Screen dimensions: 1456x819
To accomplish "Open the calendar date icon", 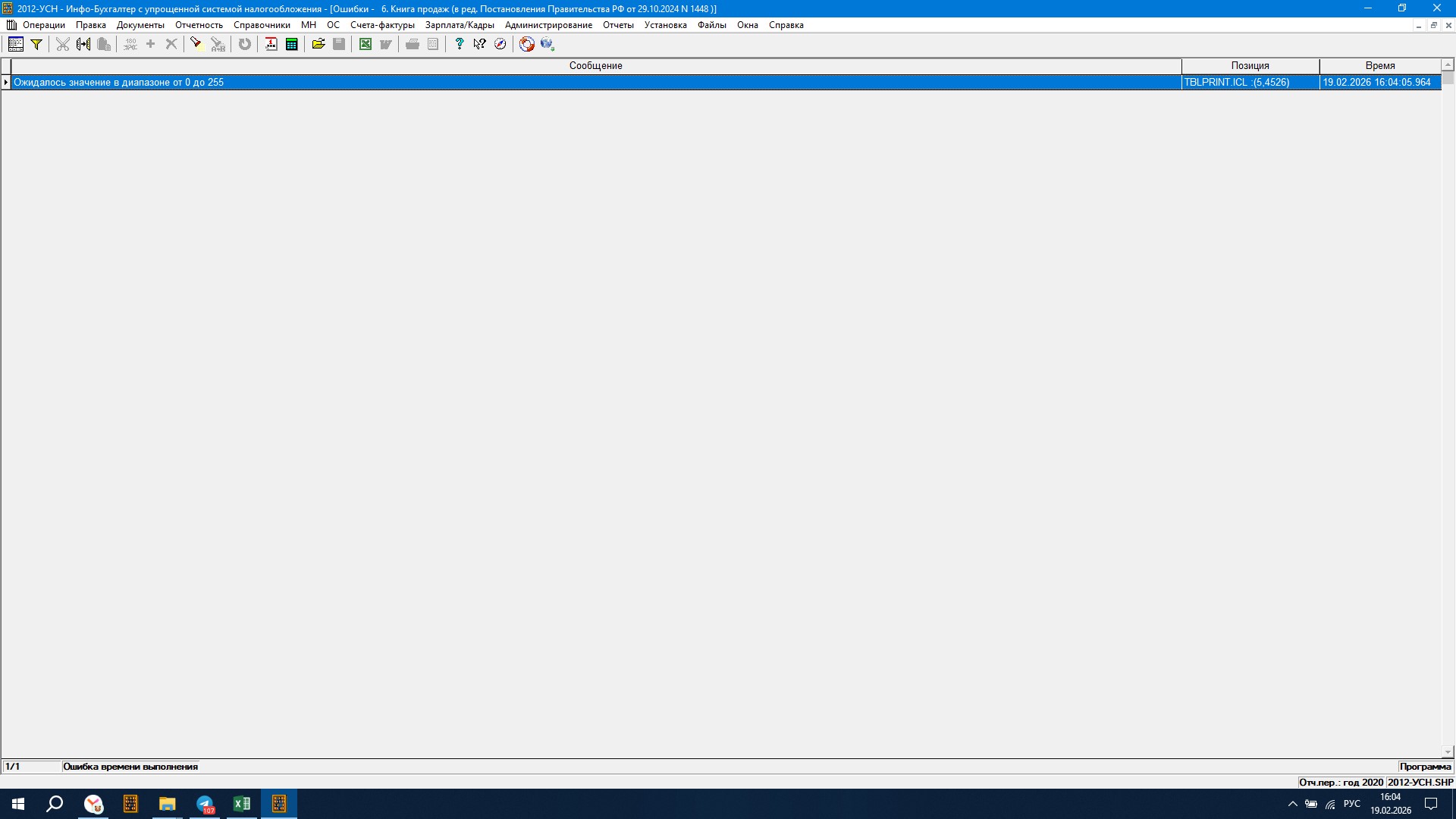I will coord(271,44).
